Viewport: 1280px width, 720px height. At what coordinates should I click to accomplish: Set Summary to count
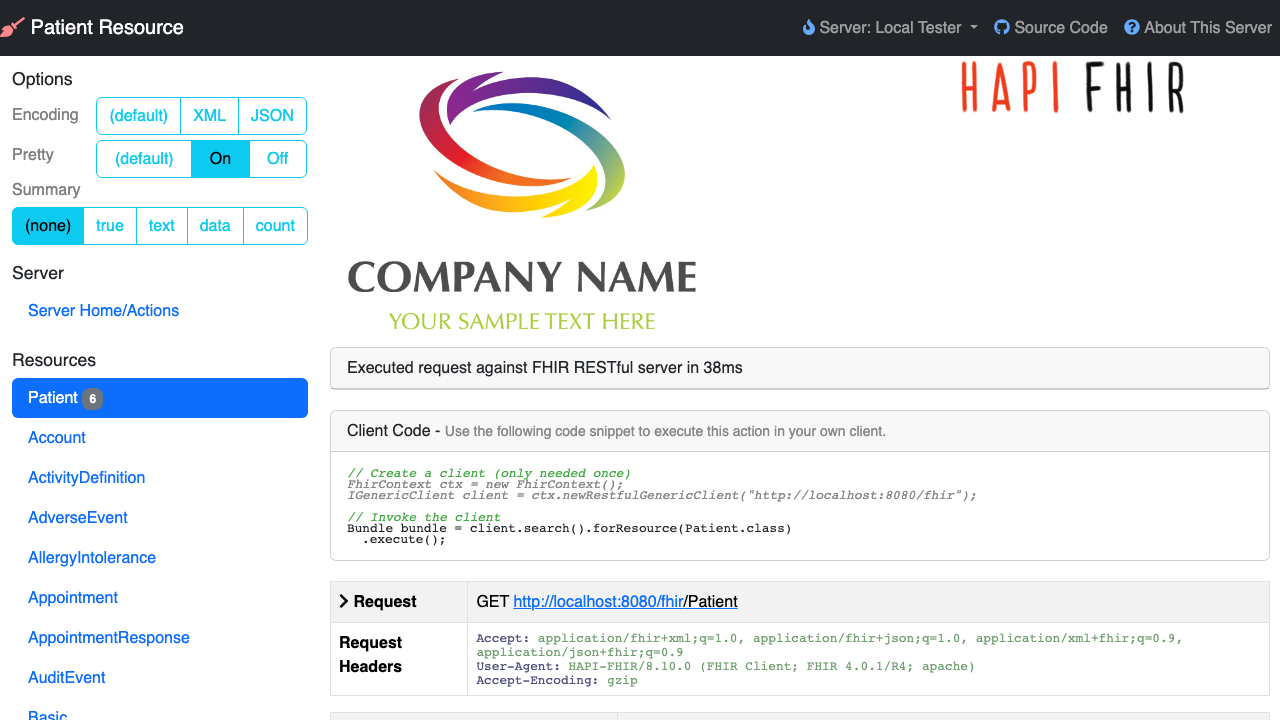(275, 226)
